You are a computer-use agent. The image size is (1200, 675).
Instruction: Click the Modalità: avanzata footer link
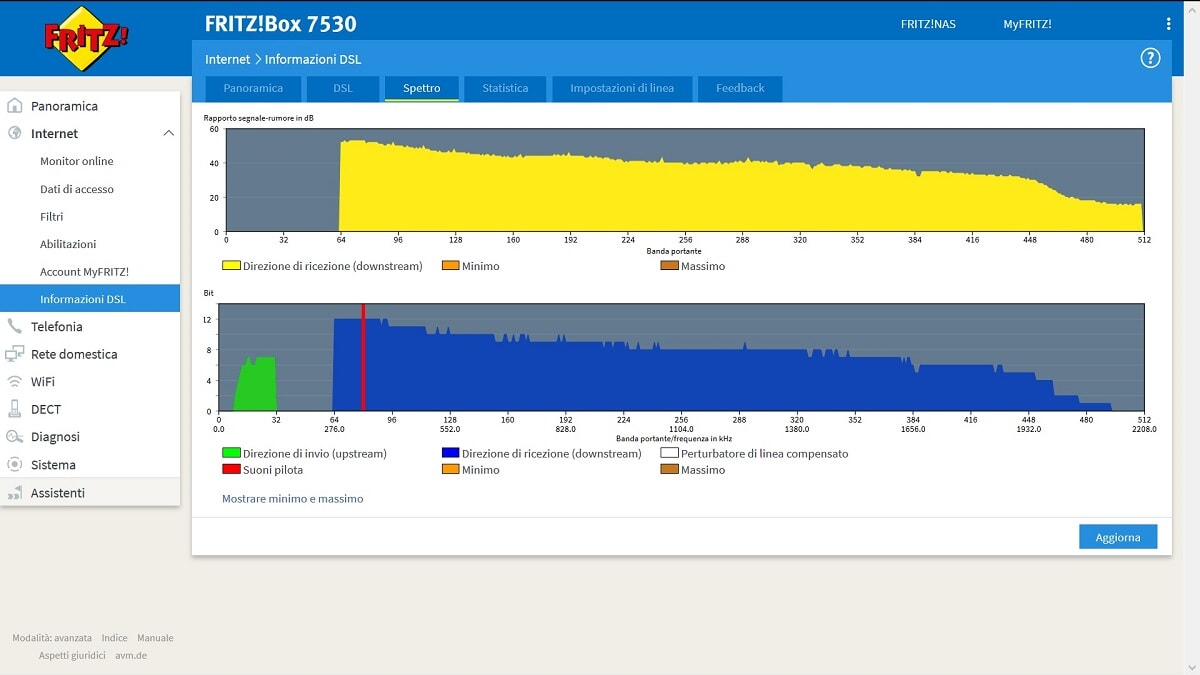point(52,638)
